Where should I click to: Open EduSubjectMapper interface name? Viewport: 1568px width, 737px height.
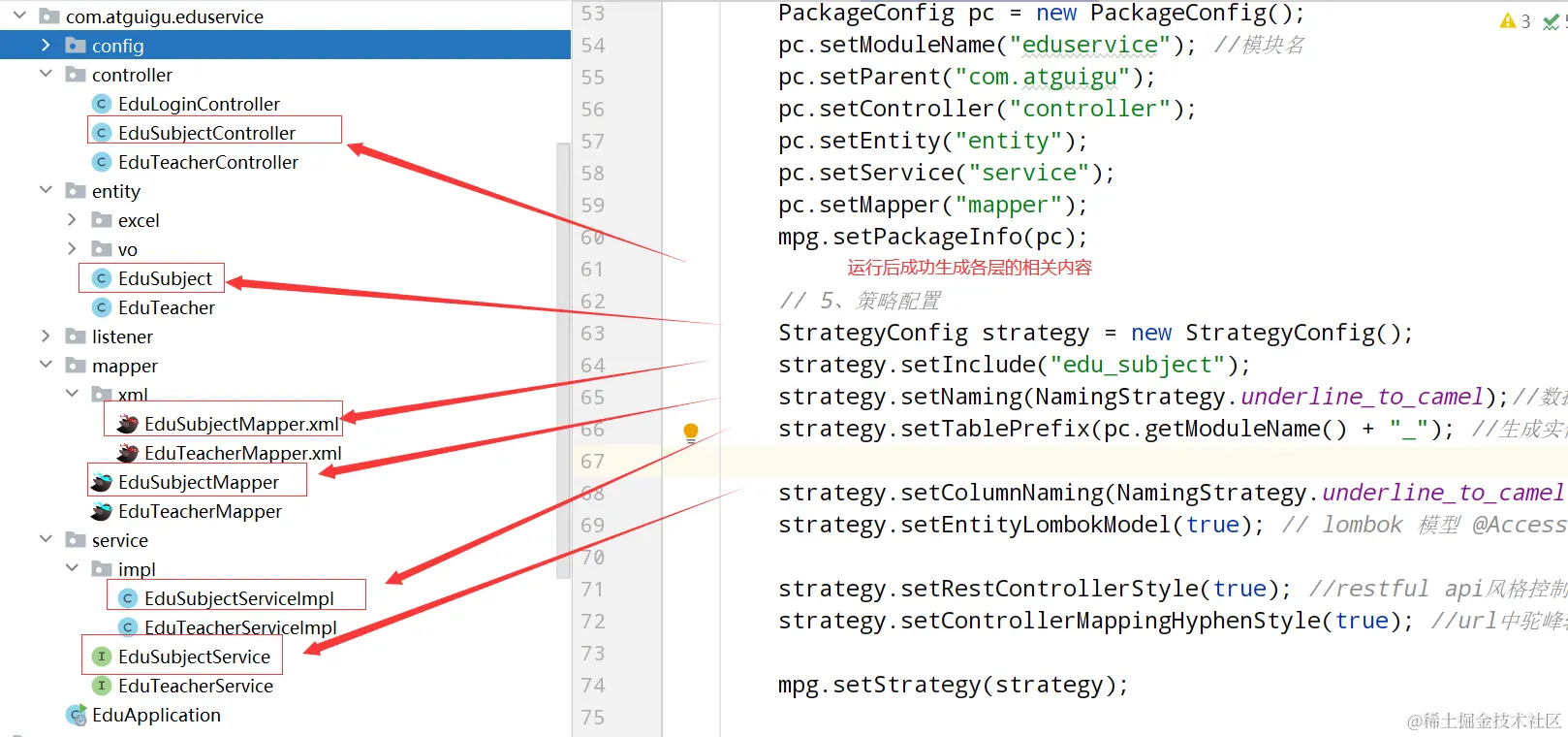(x=199, y=482)
